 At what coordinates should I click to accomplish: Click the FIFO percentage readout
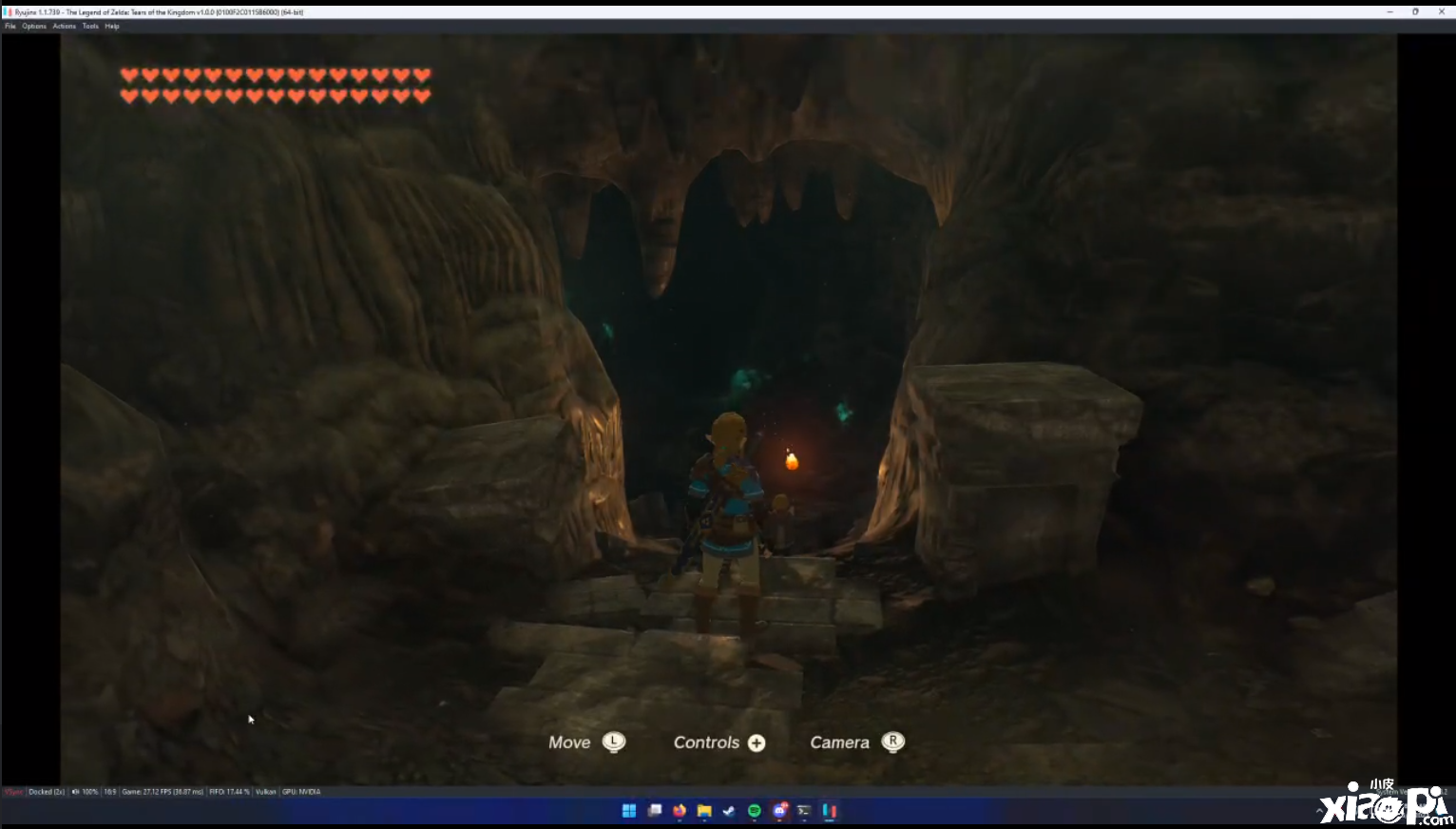tap(229, 791)
